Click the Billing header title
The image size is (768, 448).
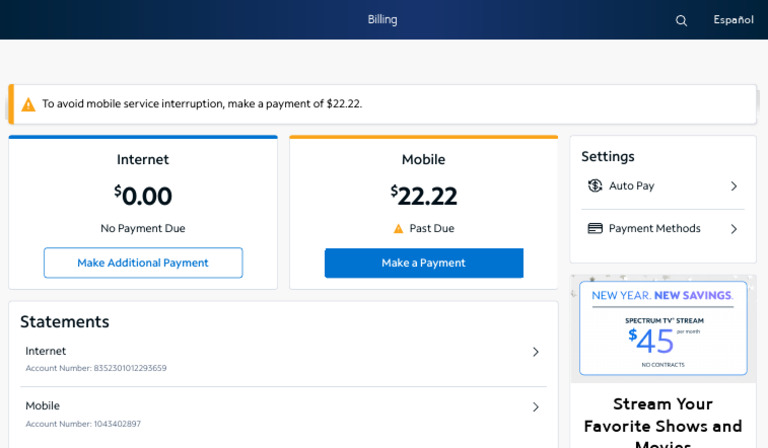(x=383, y=20)
